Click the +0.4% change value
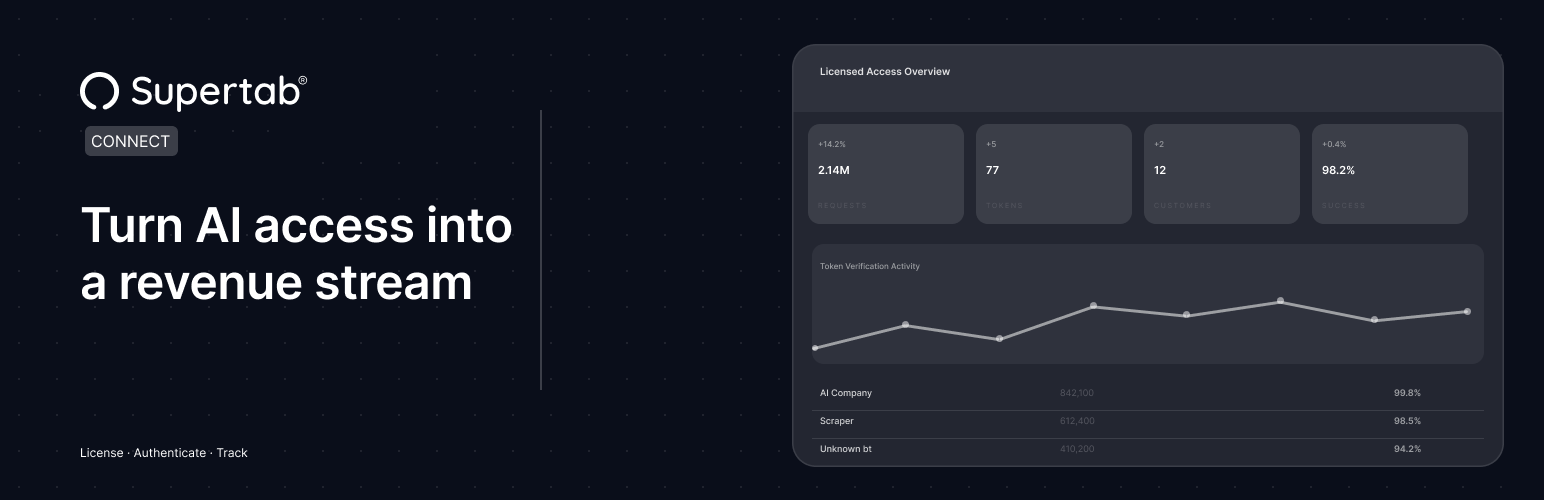Viewport: 1544px width, 500px height. pyautogui.click(x=1335, y=144)
